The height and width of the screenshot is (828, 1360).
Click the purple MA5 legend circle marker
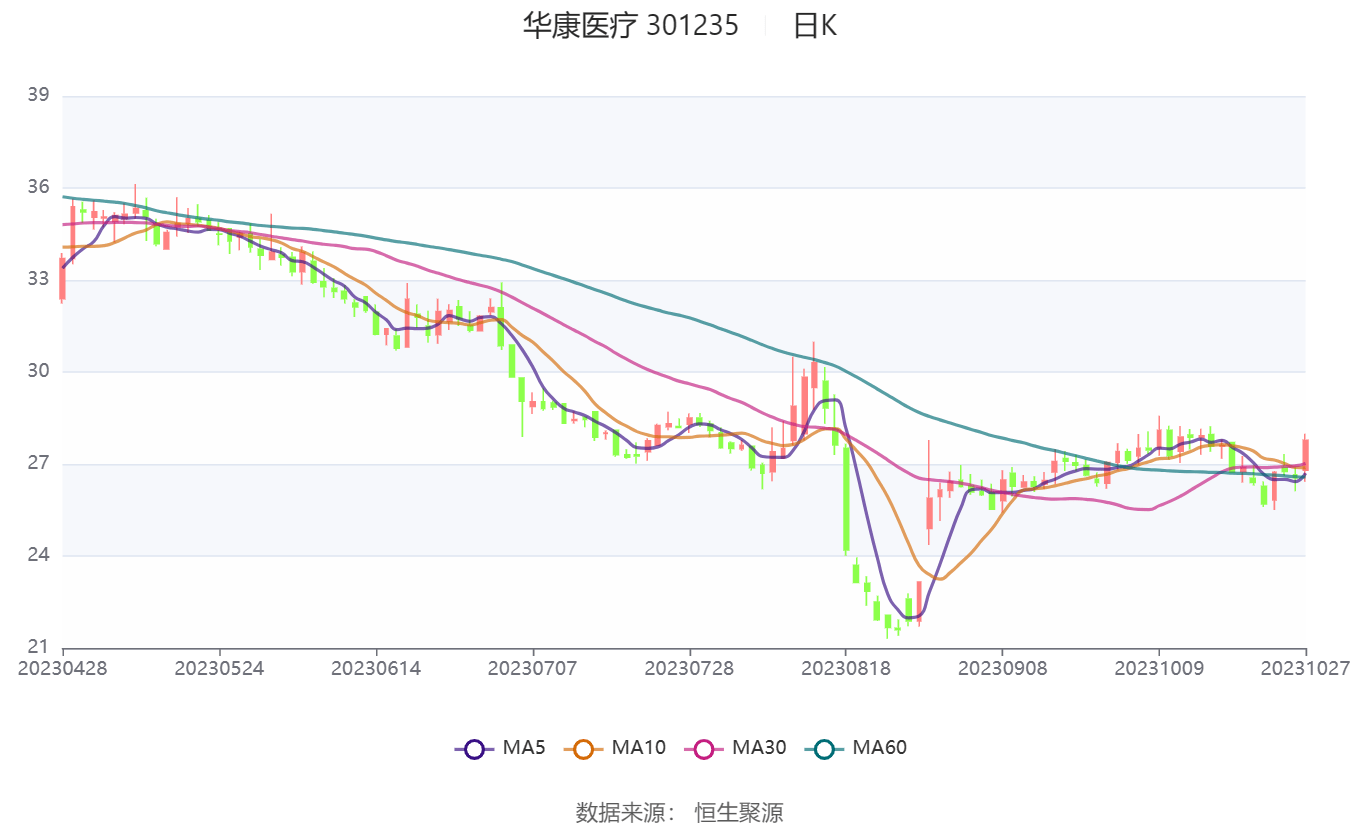[475, 748]
